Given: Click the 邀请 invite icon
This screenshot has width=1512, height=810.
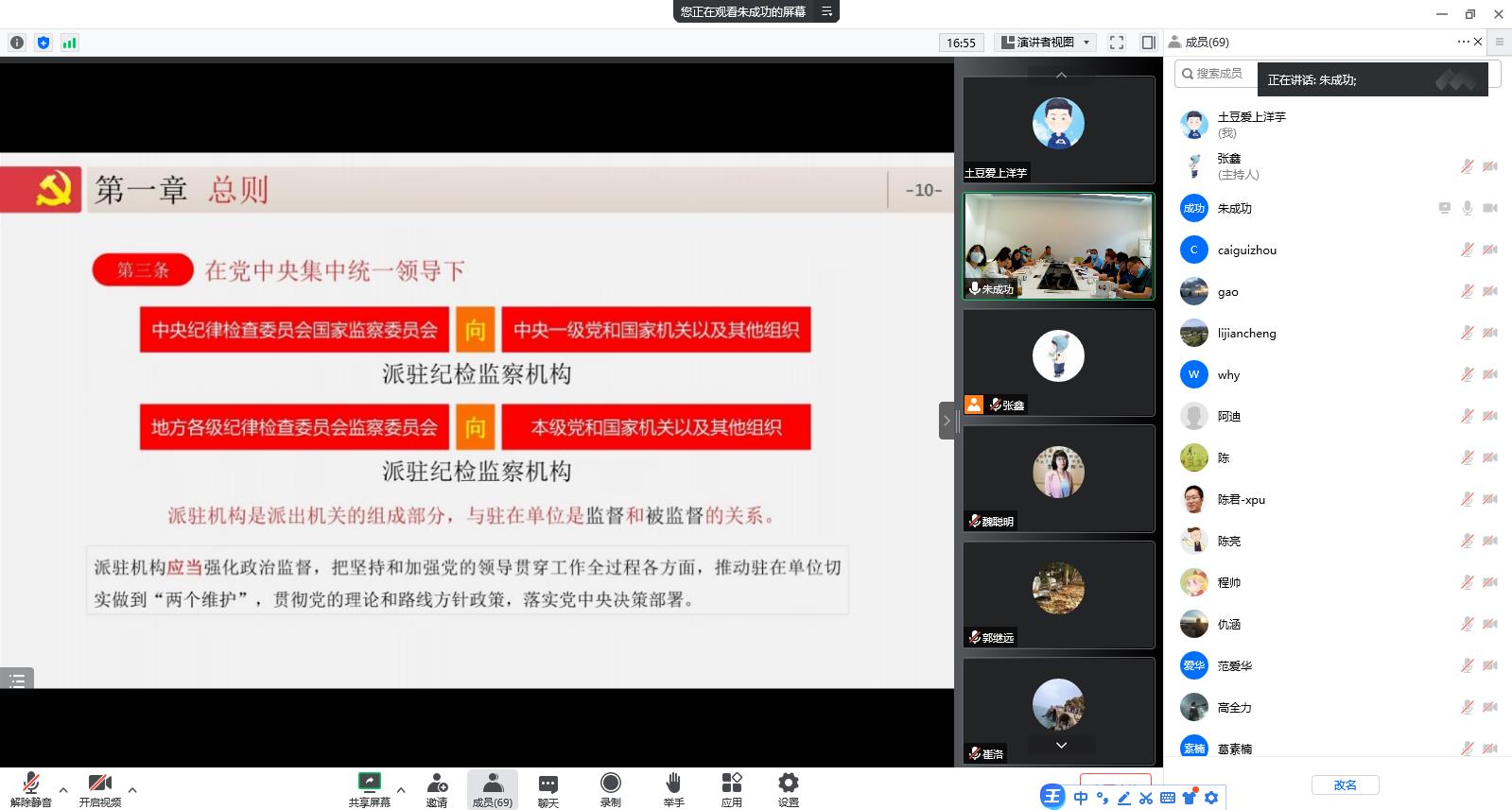Looking at the screenshot, I should point(436,788).
